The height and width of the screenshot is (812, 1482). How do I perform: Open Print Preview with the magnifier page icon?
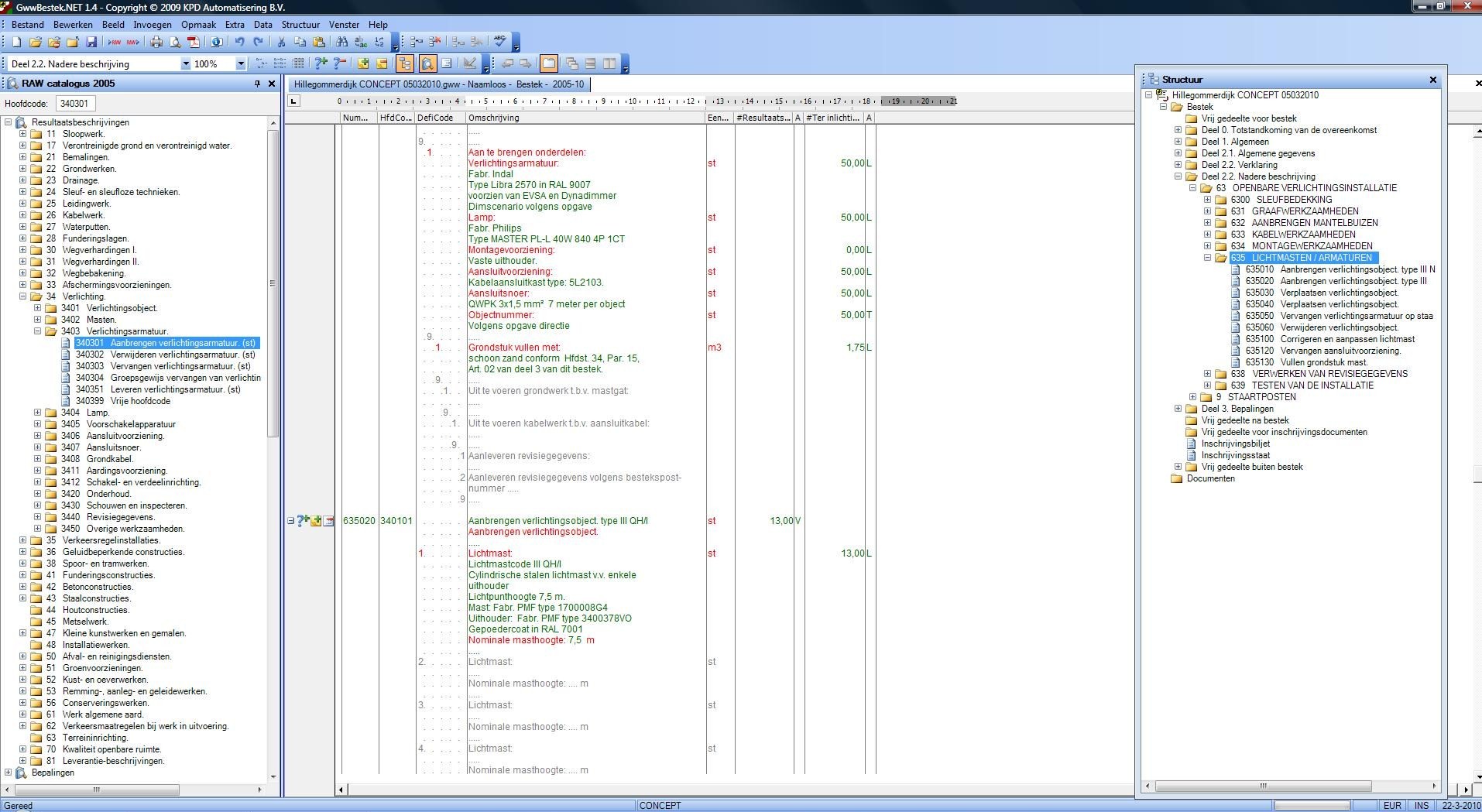pyautogui.click(x=175, y=43)
